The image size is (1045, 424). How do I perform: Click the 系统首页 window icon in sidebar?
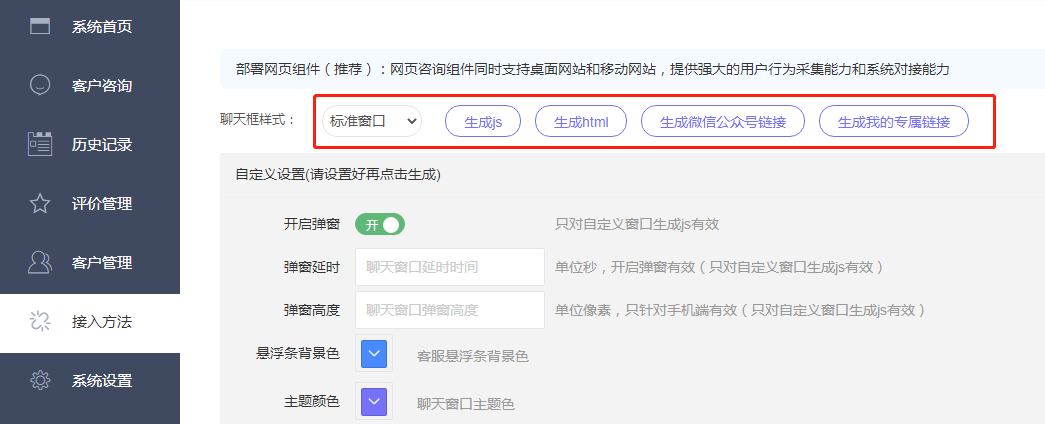click(40, 26)
